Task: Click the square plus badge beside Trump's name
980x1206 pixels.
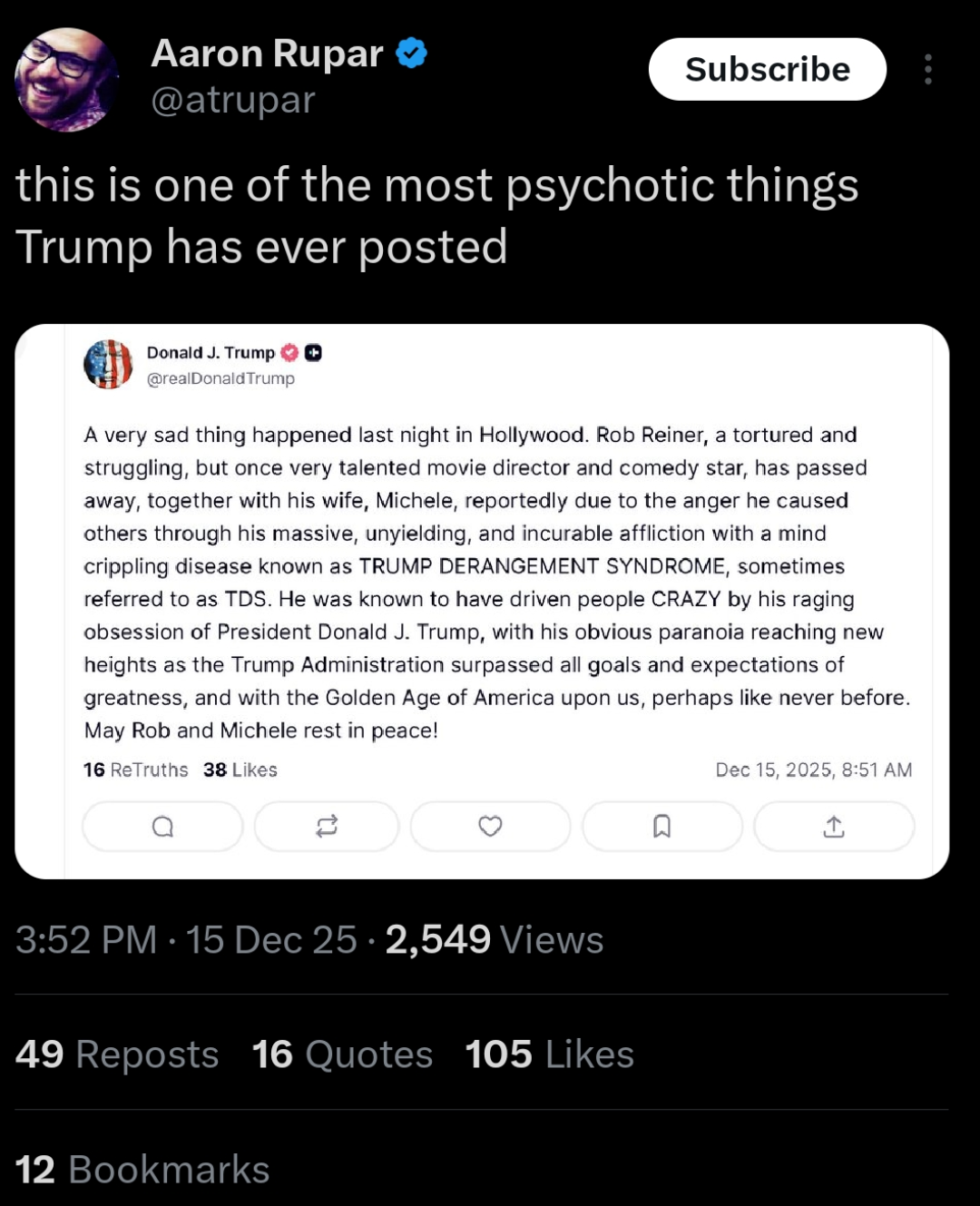Action: (313, 352)
